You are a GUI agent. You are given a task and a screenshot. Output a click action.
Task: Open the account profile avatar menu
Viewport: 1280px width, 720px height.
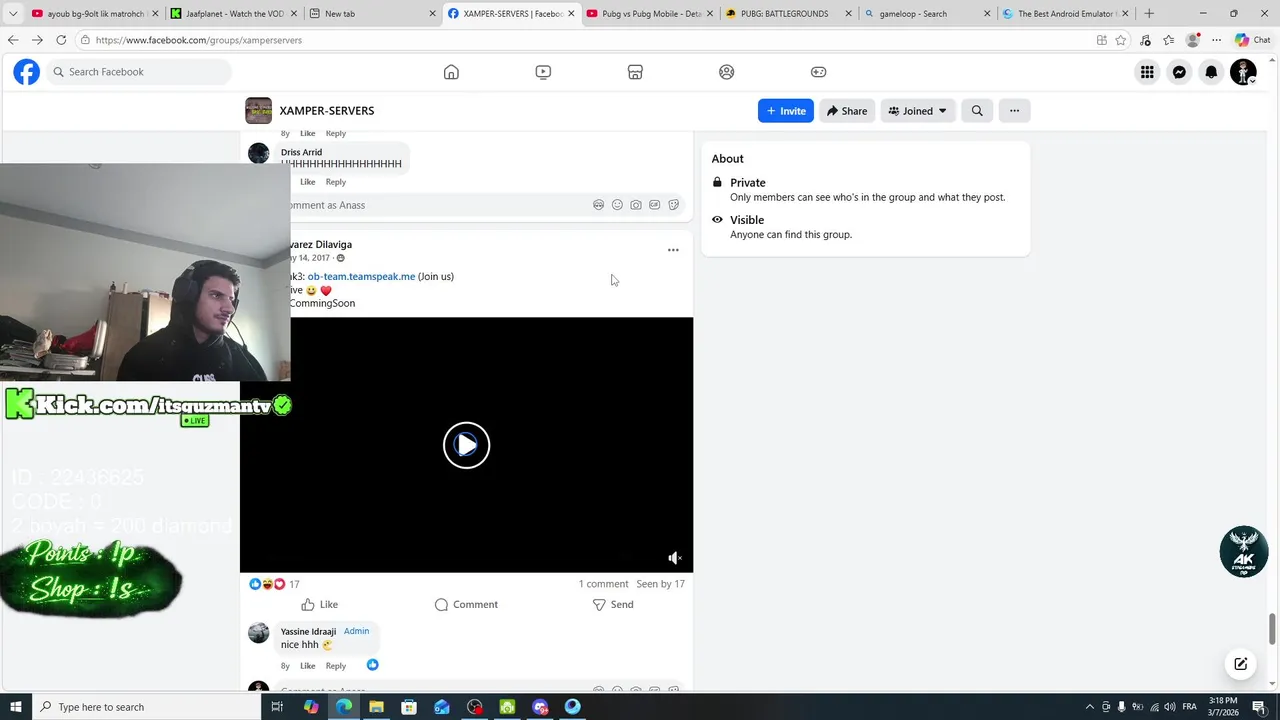(x=1243, y=72)
